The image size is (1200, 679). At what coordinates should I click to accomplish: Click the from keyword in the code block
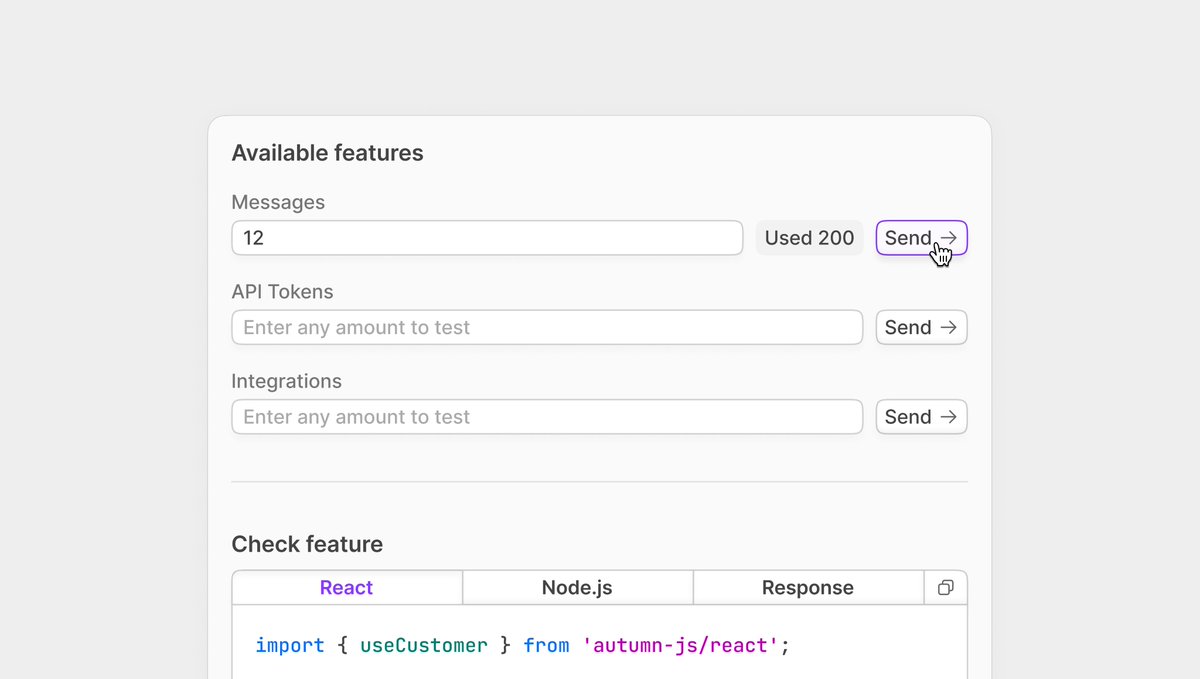(546, 646)
